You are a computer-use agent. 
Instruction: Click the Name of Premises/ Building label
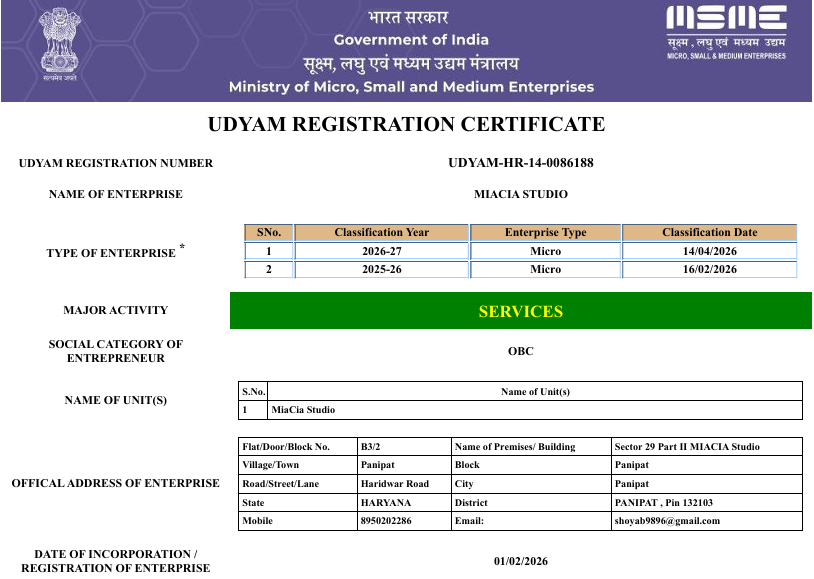pos(515,447)
